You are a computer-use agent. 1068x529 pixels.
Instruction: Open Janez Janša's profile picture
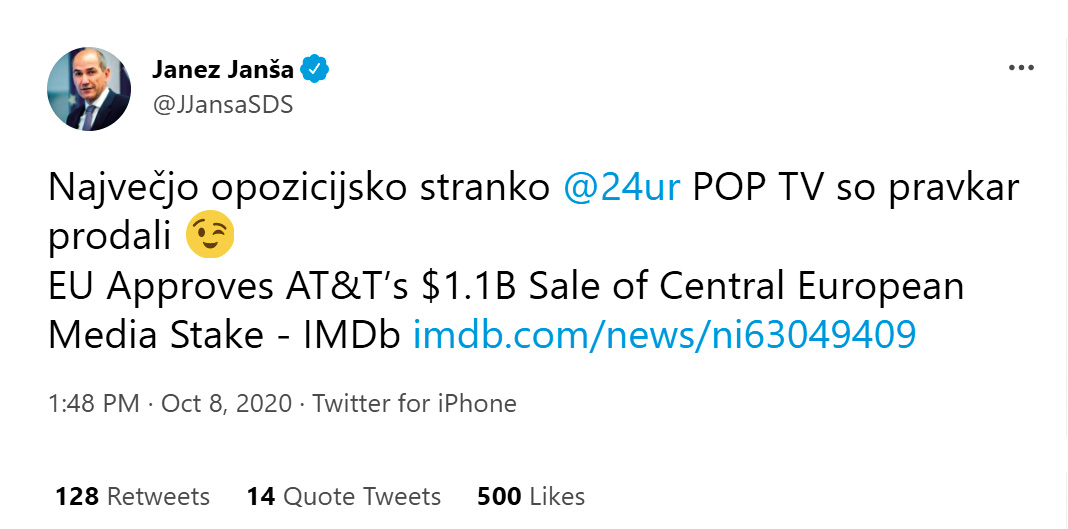pos(89,89)
